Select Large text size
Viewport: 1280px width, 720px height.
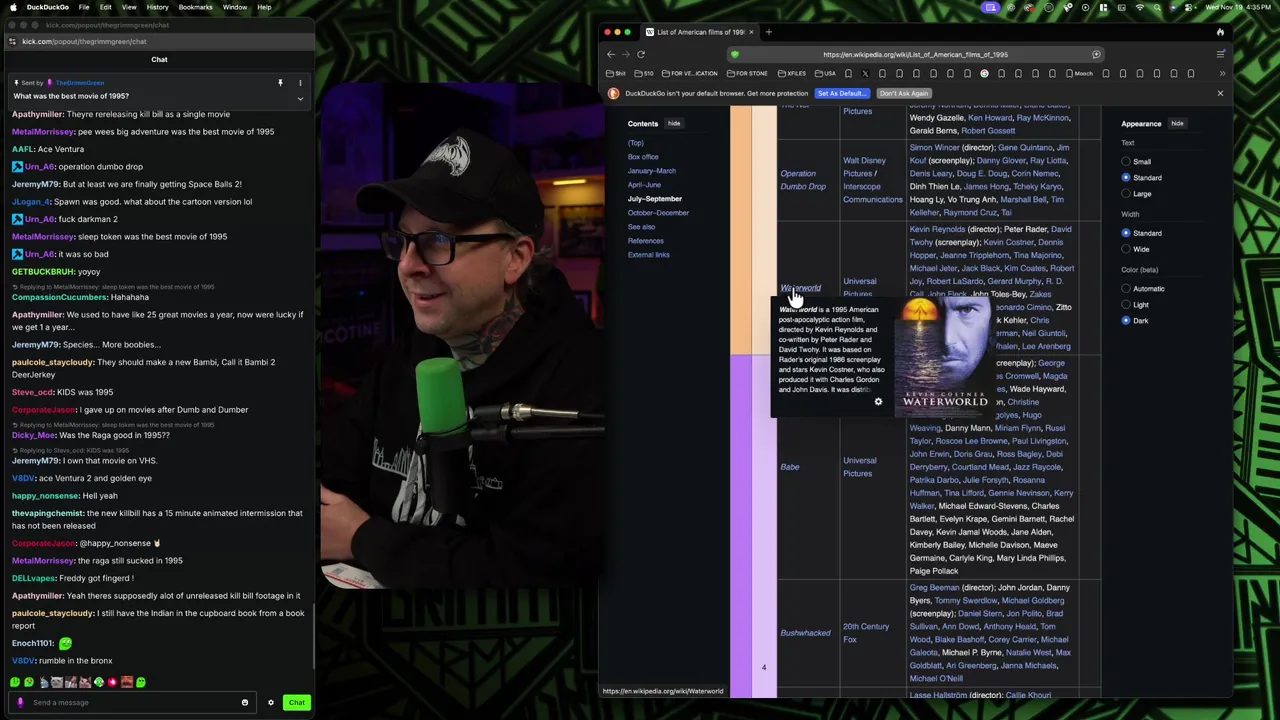1126,193
